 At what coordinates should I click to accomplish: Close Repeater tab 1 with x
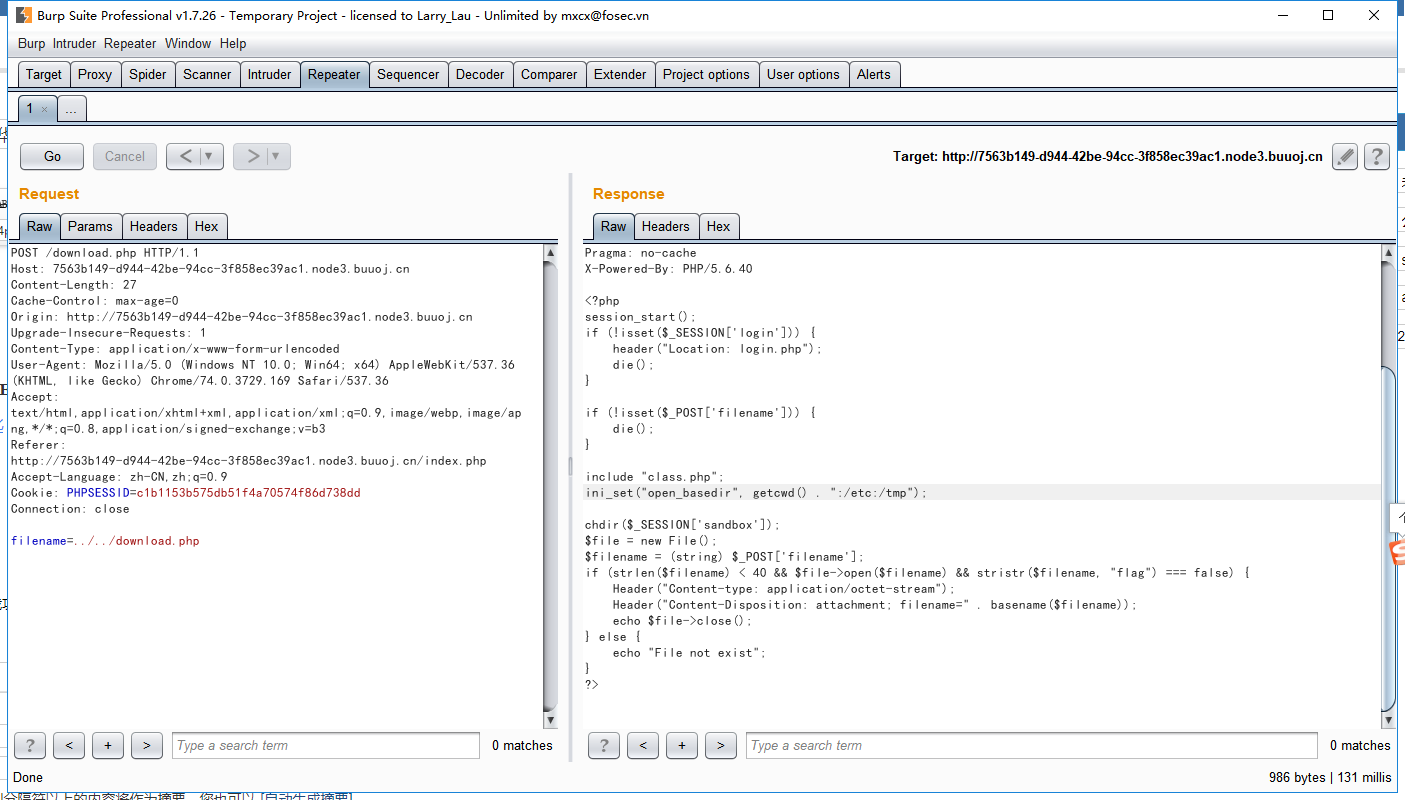pos(44,109)
